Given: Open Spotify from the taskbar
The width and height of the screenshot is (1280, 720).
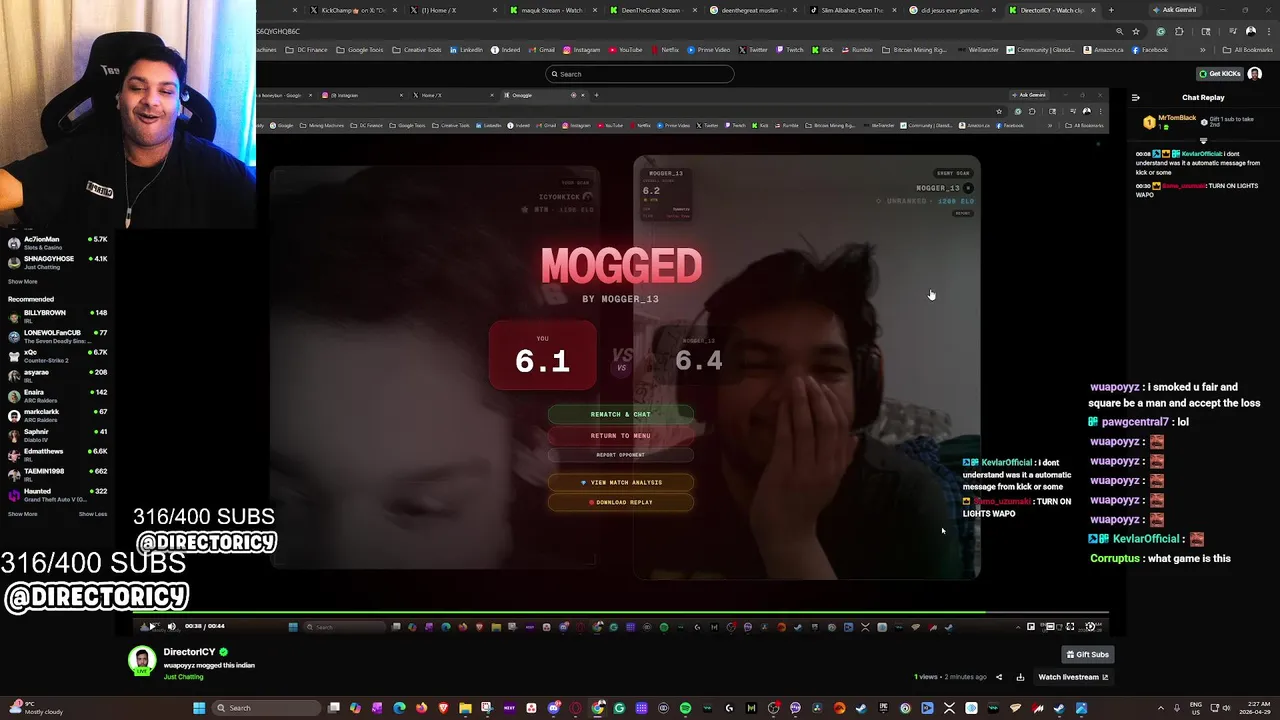Looking at the screenshot, I should click(685, 708).
